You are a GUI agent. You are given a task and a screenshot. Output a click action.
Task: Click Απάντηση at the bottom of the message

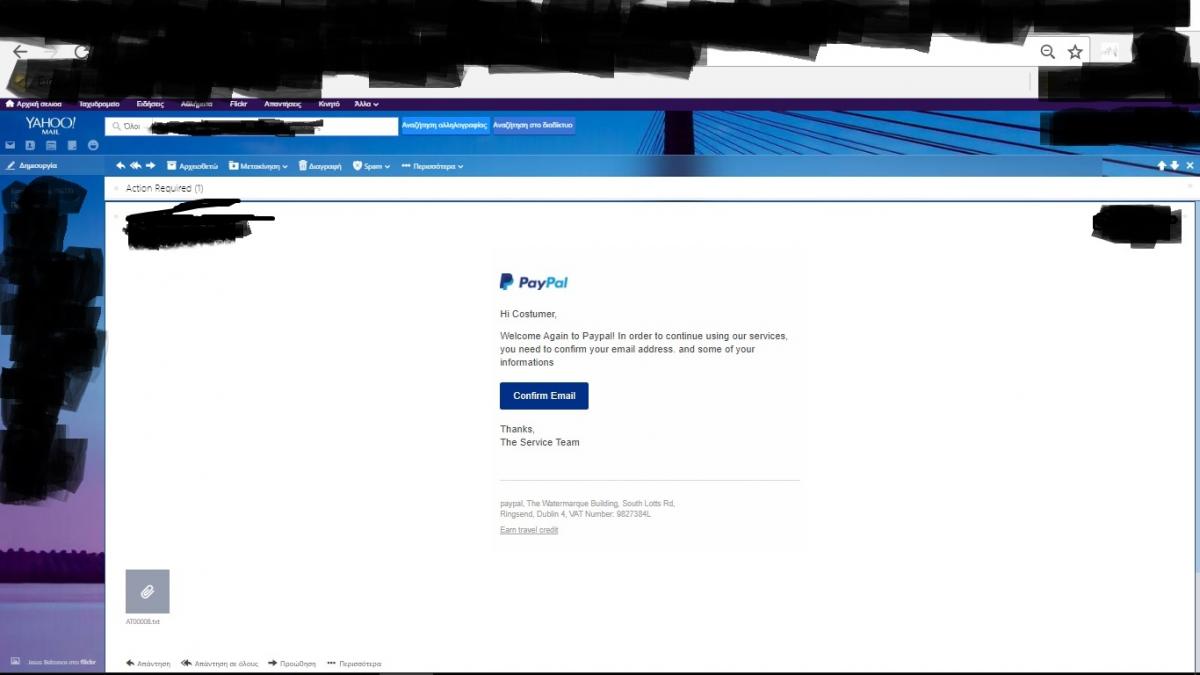point(148,663)
